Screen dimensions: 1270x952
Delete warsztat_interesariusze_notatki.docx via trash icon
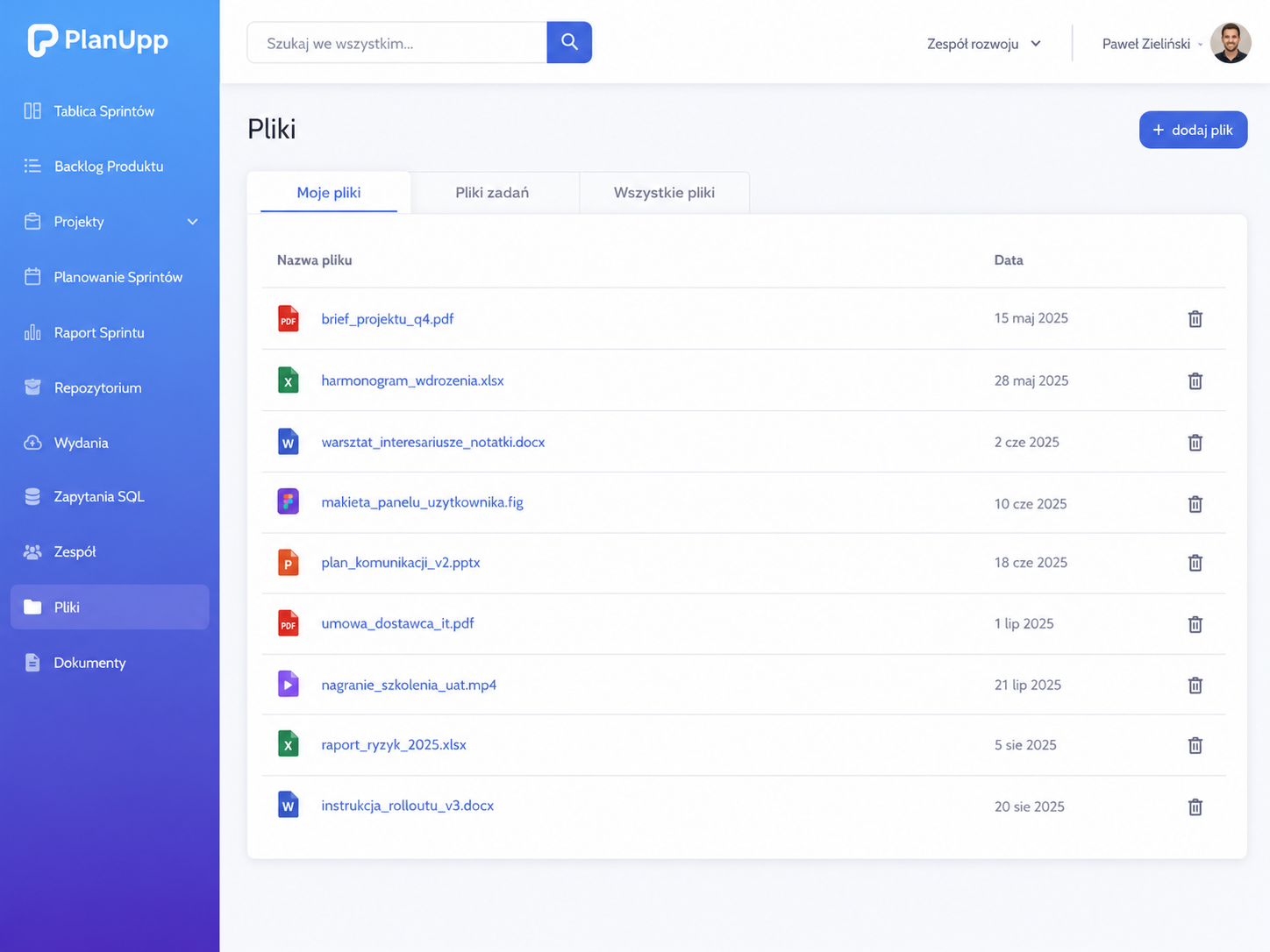(1195, 443)
